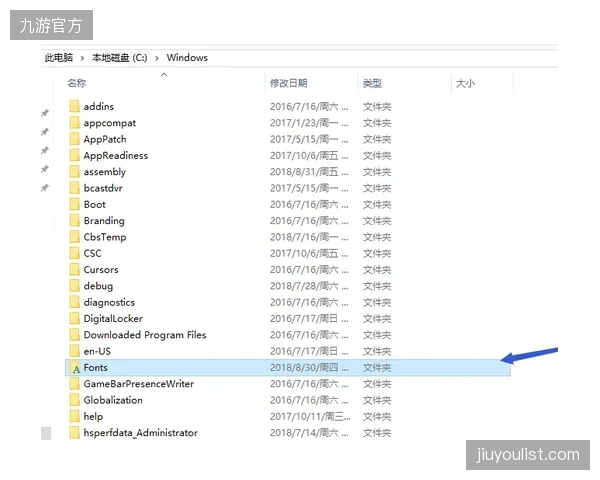Viewport: 600px width, 480px height.
Task: Sort by the 类型 column header
Action: click(372, 83)
